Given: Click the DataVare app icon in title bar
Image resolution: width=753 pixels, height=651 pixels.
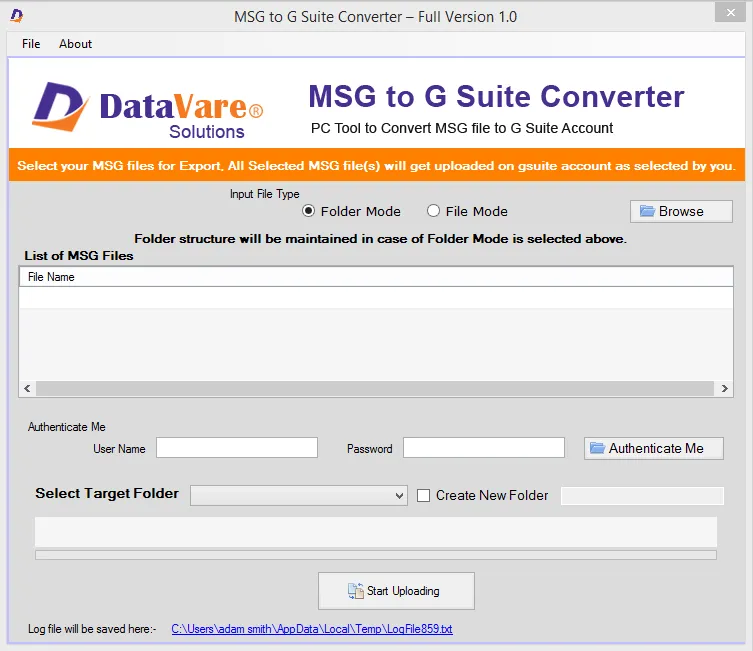Looking at the screenshot, I should [x=17, y=15].
